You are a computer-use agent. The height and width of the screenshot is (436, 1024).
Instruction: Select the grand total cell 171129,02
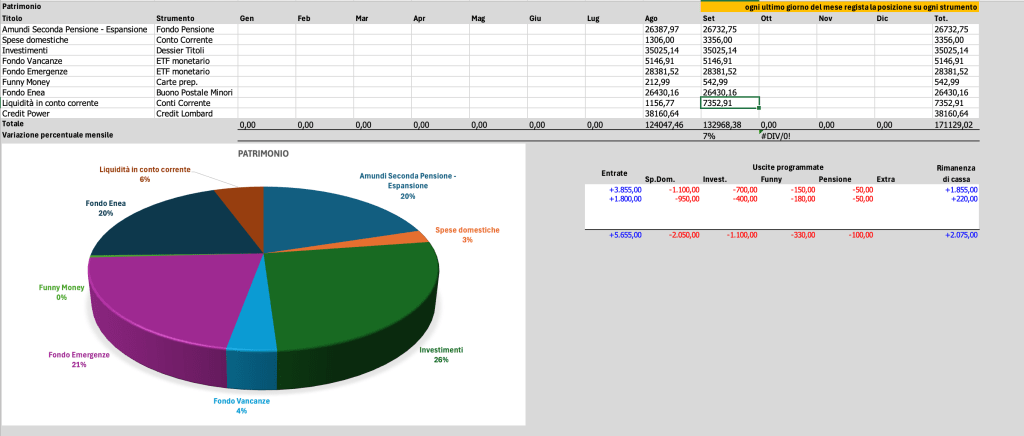click(x=955, y=124)
